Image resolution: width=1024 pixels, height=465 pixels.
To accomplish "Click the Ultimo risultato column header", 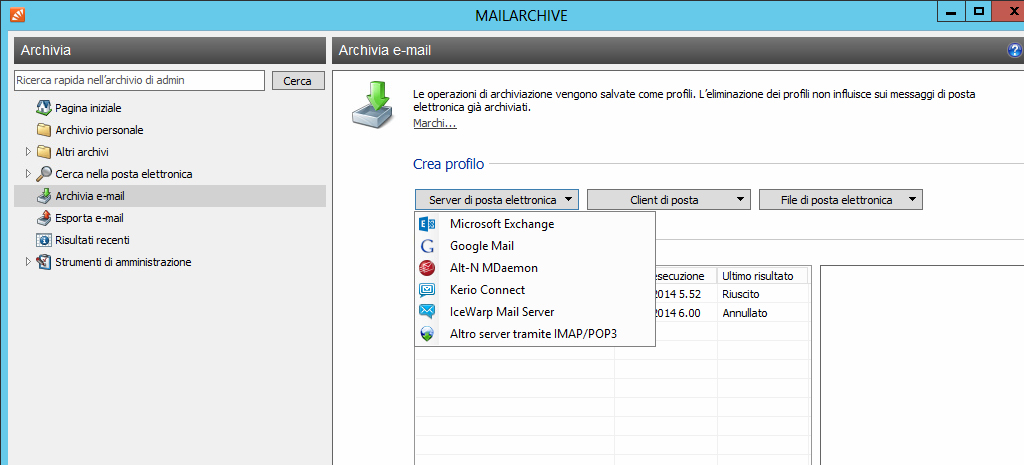I will click(x=762, y=276).
